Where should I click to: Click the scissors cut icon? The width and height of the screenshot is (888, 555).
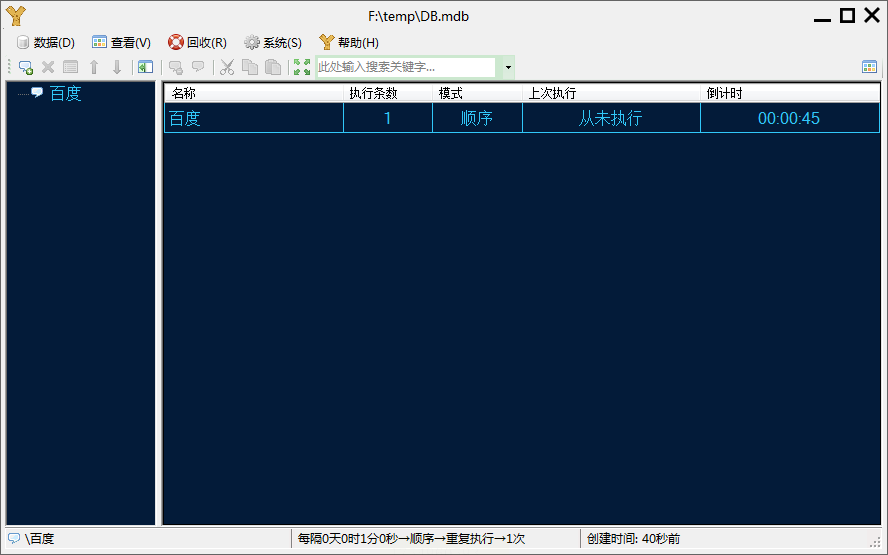tap(227, 67)
